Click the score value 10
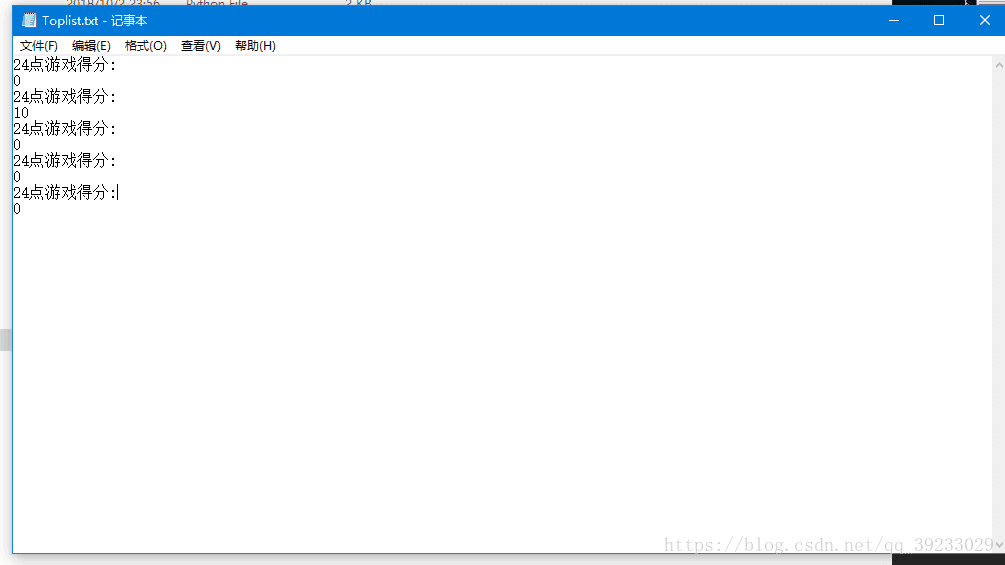The image size is (1005, 565). 21,113
